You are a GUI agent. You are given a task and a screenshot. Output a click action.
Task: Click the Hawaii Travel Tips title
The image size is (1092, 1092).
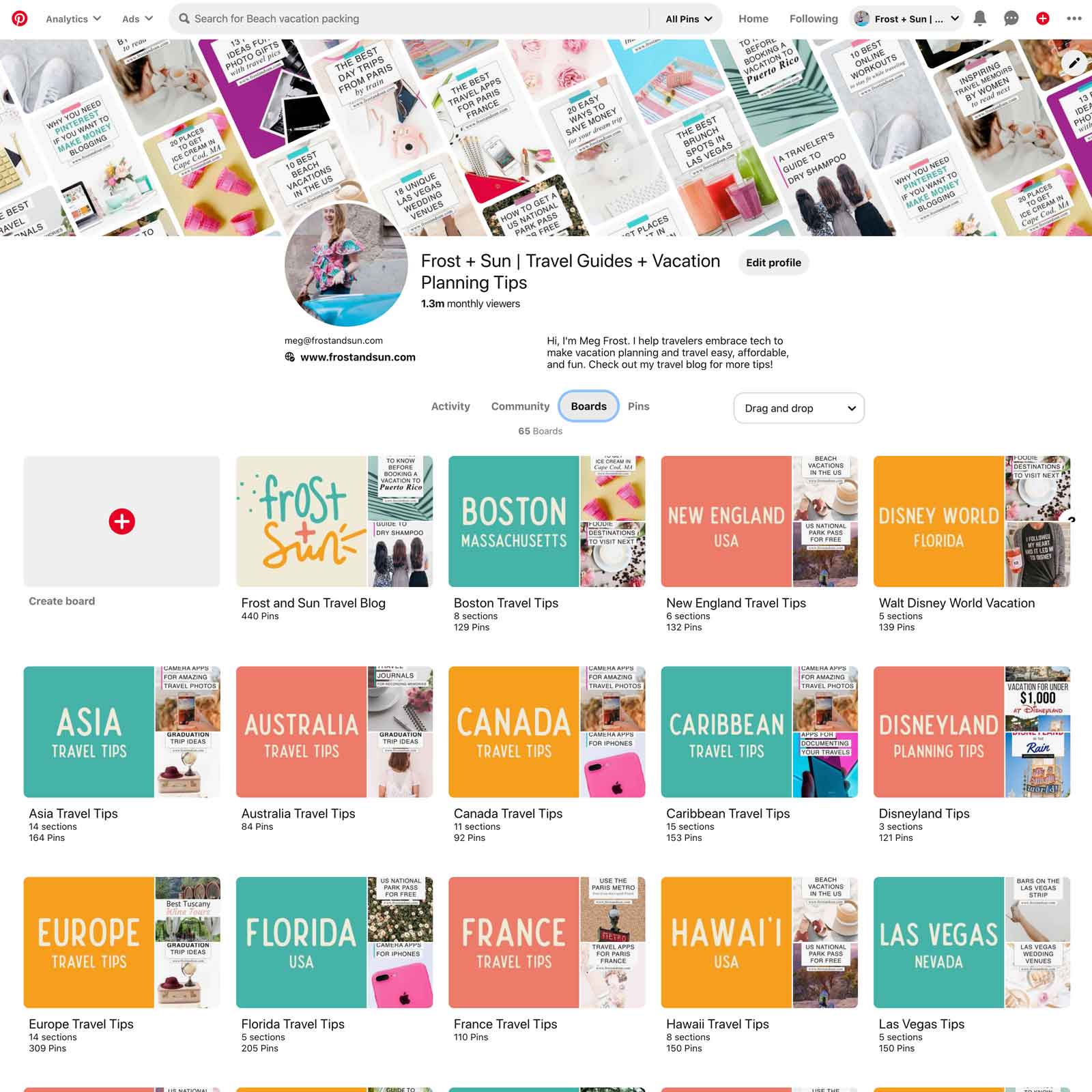717,1024
